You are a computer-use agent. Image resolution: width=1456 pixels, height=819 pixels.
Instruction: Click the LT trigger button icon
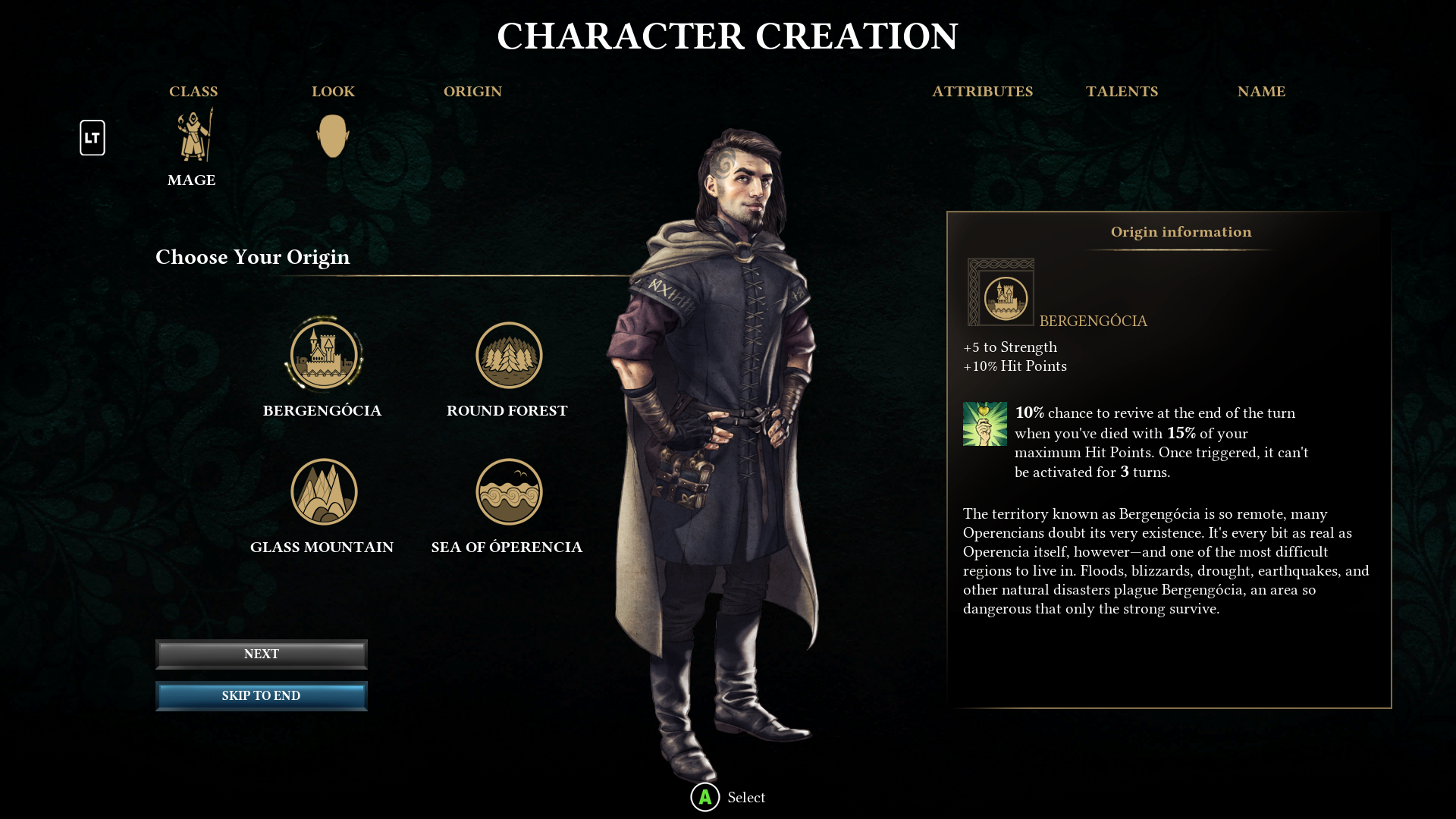pyautogui.click(x=93, y=138)
